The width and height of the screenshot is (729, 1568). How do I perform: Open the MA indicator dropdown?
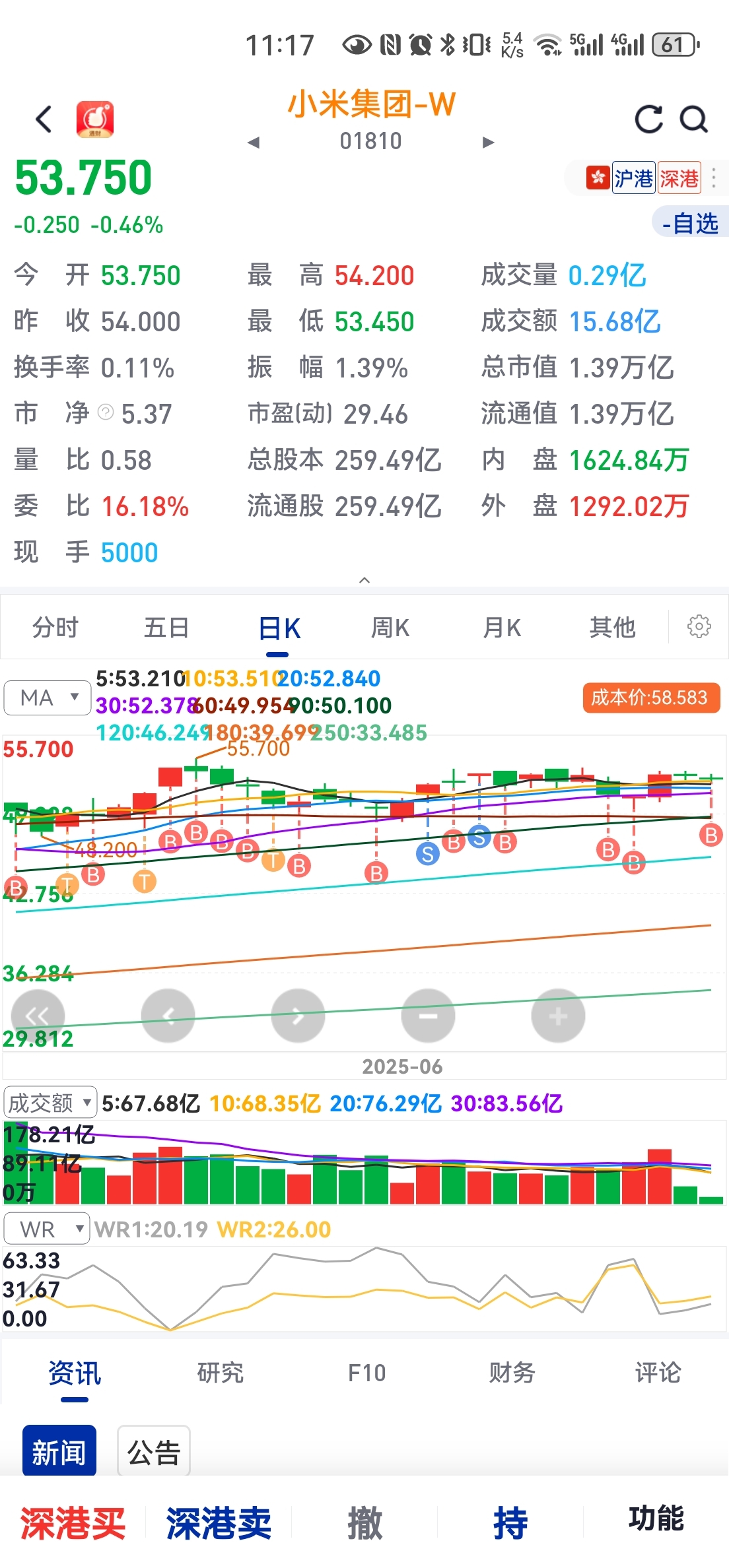point(48,698)
